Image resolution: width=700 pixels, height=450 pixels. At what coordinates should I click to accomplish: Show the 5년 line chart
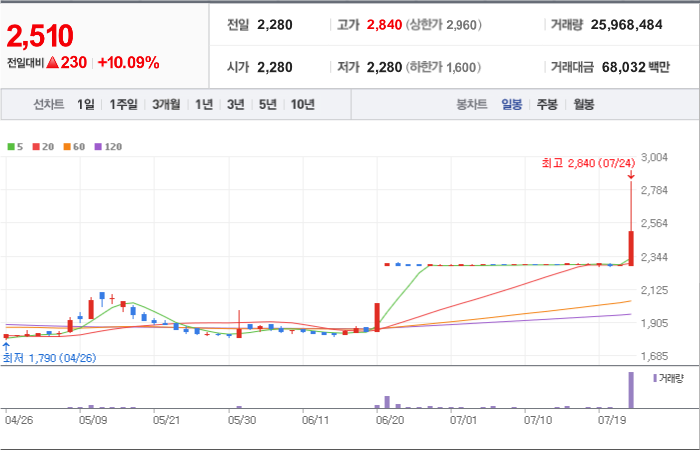coord(268,104)
